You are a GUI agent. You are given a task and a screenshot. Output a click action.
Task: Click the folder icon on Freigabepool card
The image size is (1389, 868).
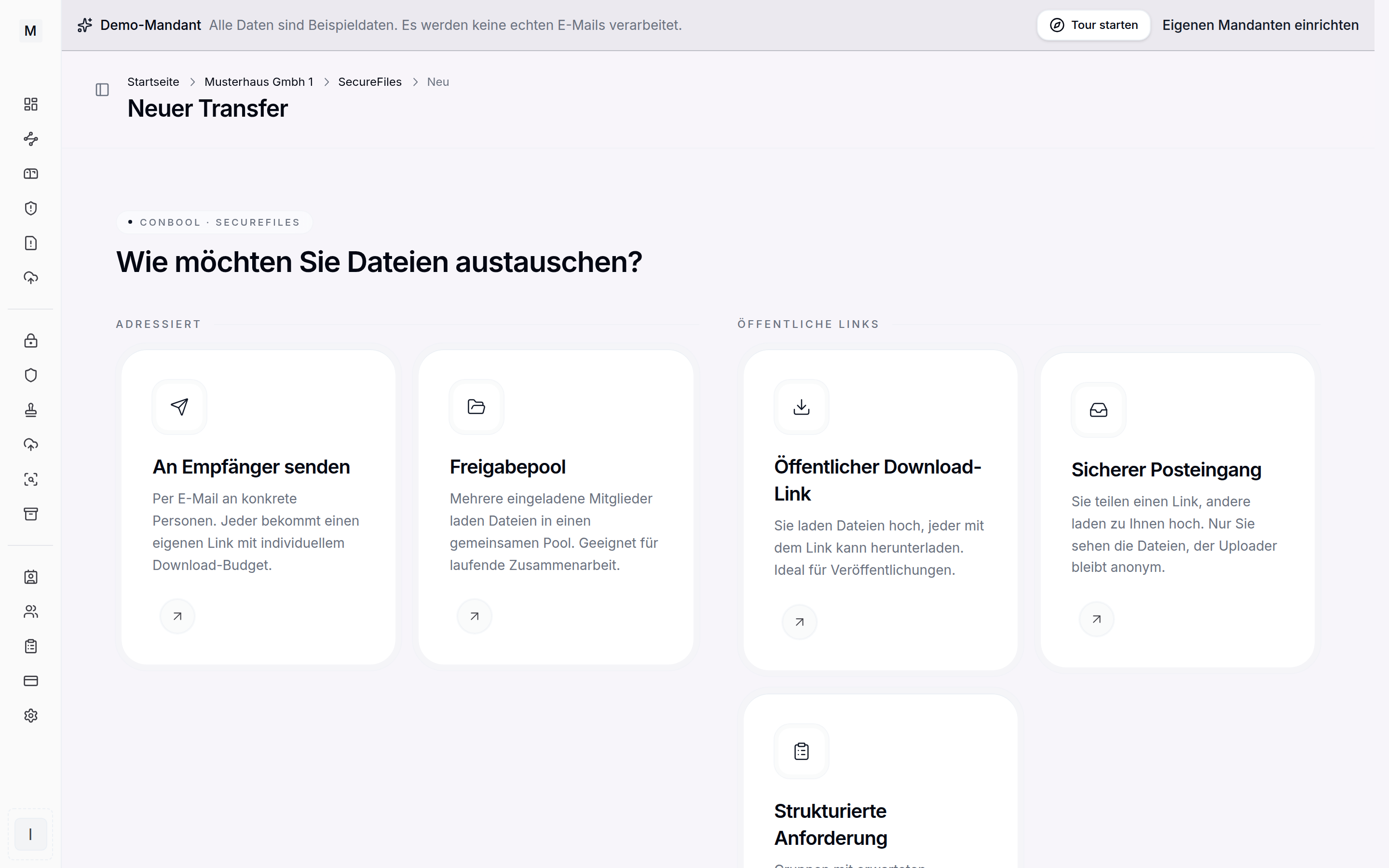tap(477, 407)
